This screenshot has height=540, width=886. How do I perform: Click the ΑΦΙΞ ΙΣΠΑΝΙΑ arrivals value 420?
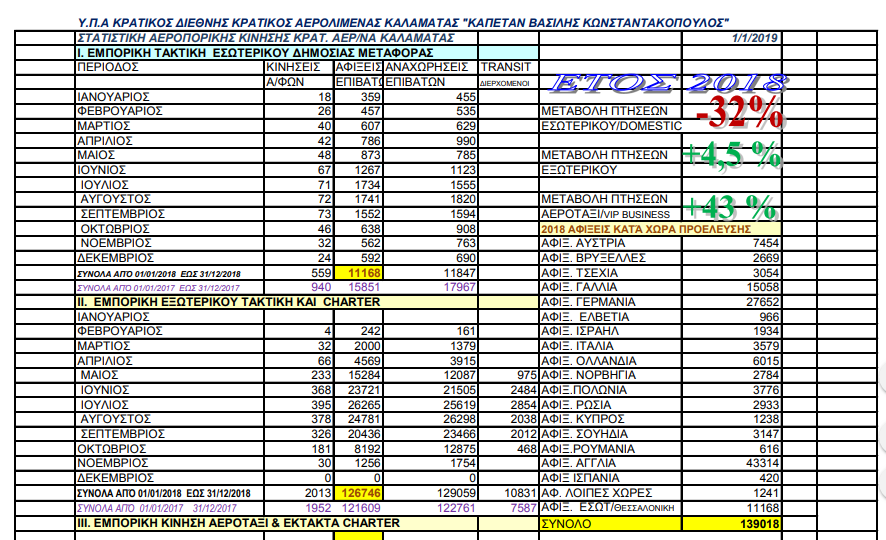tap(769, 478)
